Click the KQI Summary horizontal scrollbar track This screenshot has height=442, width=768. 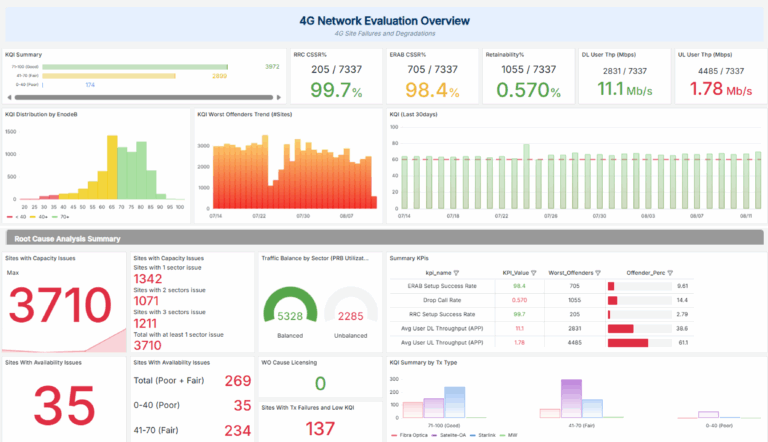point(145,98)
